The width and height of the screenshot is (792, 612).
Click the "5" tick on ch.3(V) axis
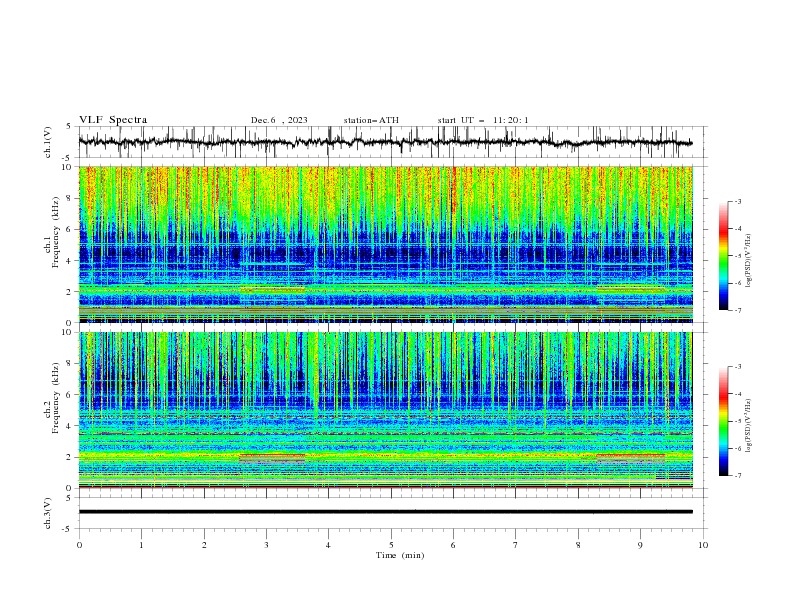click(69, 498)
